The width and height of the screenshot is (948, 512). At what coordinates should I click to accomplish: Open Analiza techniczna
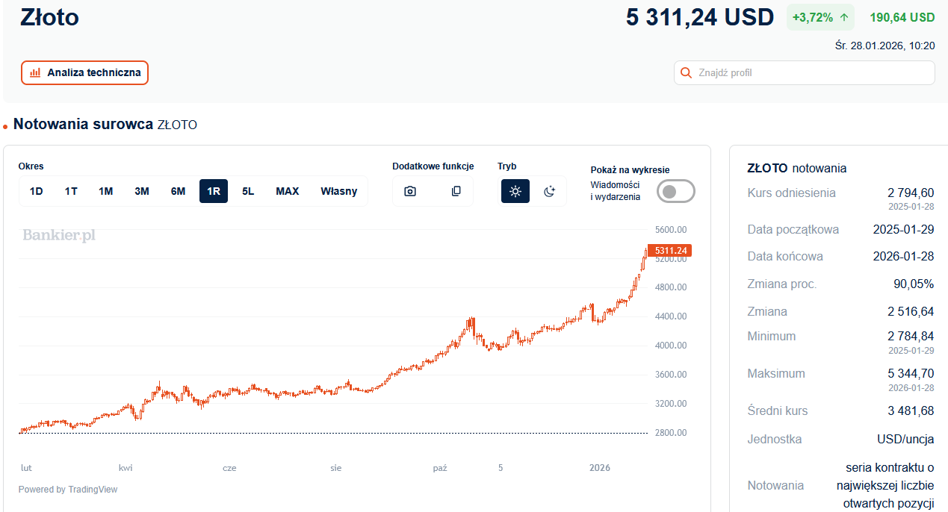(x=85, y=73)
